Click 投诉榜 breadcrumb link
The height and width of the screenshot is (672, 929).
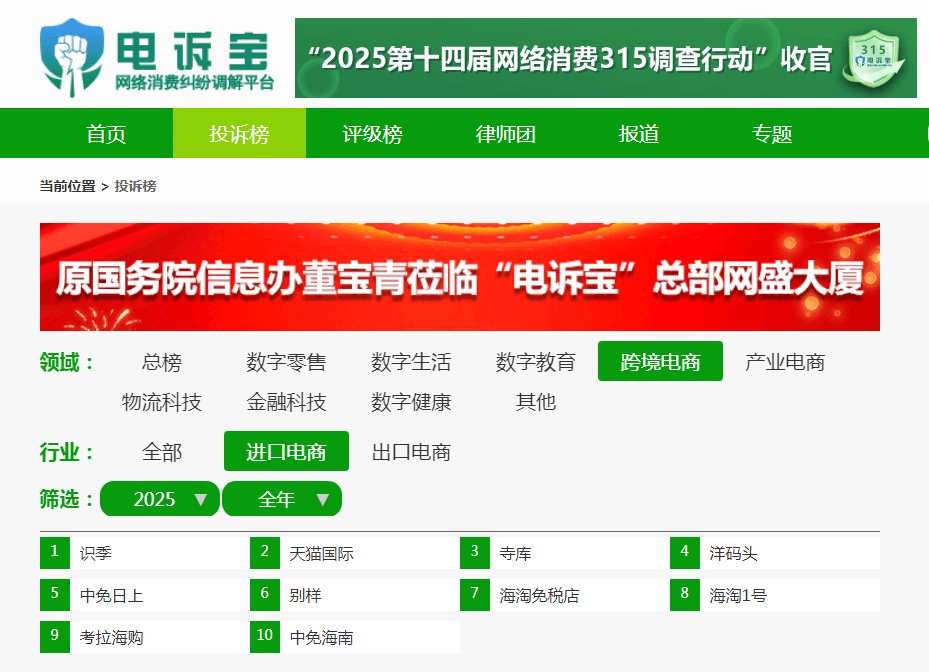pyautogui.click(x=135, y=186)
